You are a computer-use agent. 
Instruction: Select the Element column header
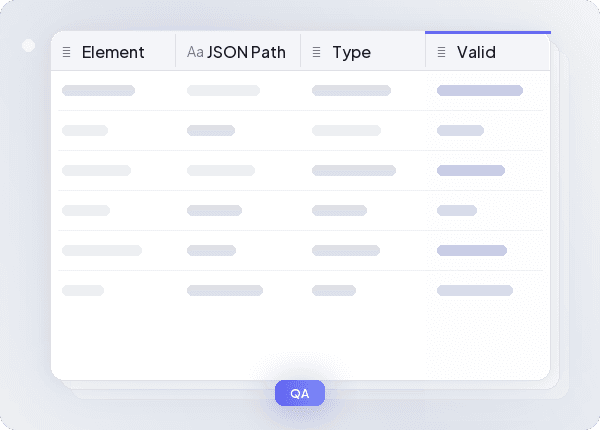pyautogui.click(x=113, y=53)
